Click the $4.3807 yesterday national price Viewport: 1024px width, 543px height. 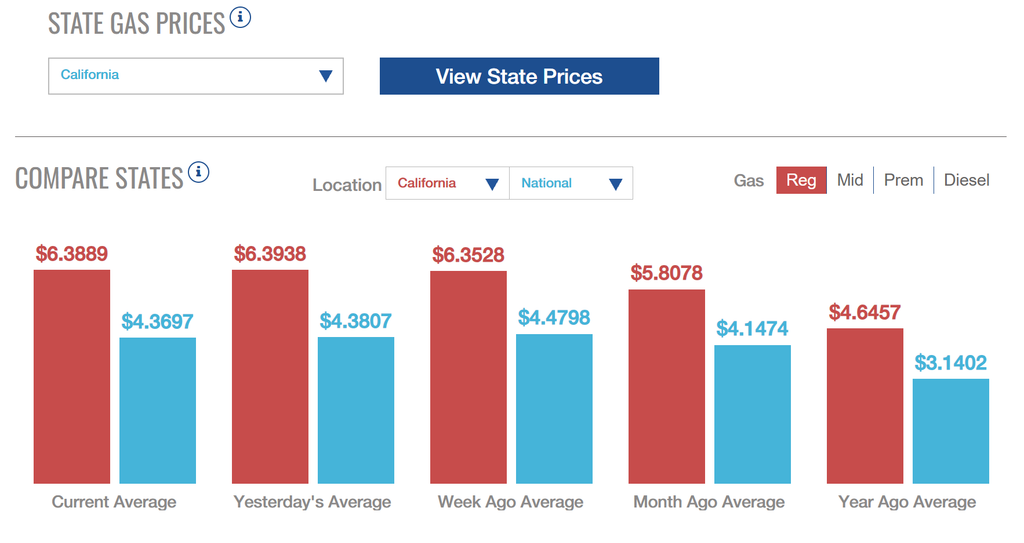[x=356, y=321]
